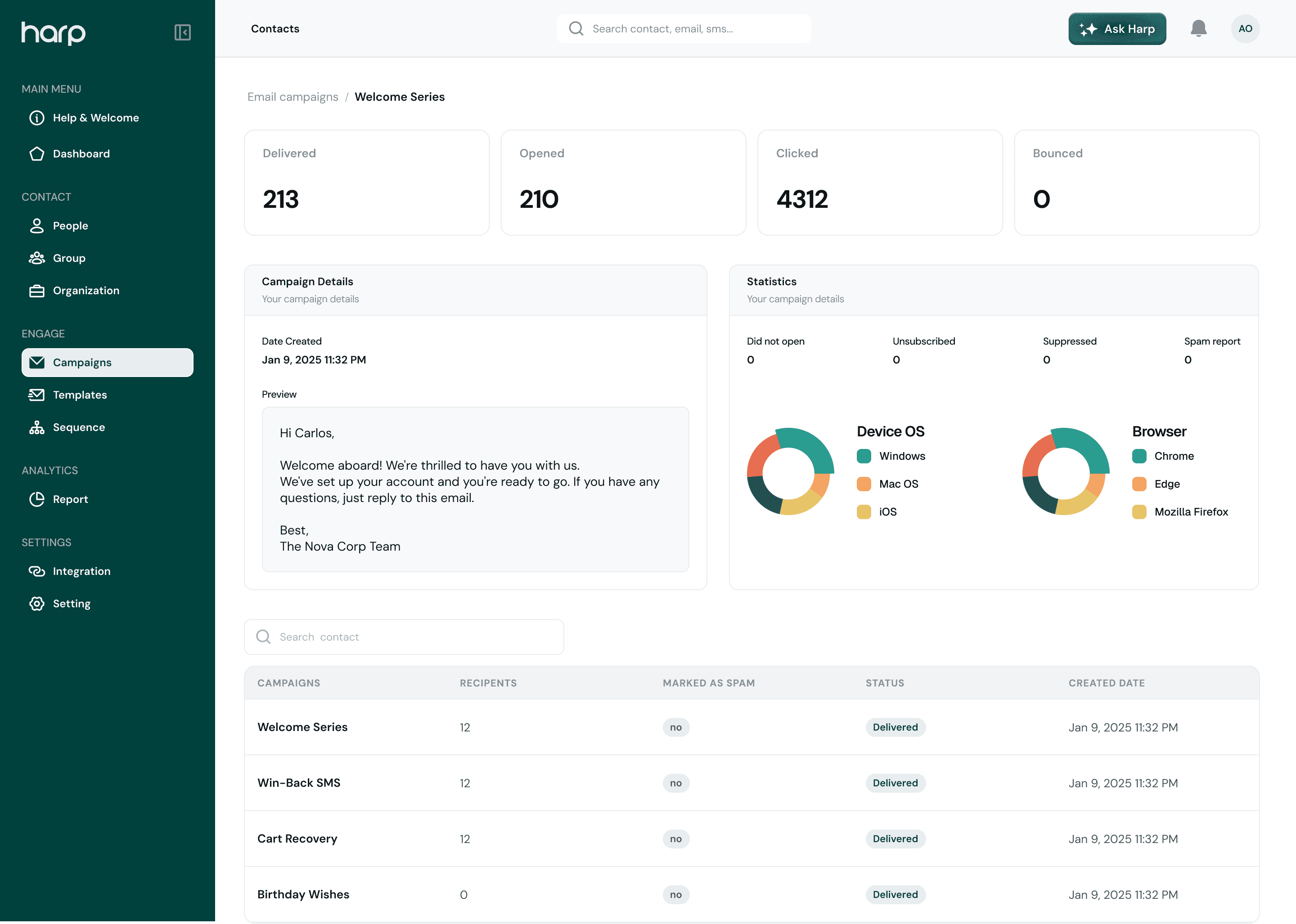The height and width of the screenshot is (924, 1296).
Task: Select Campaigns in the sidebar
Action: [108, 363]
